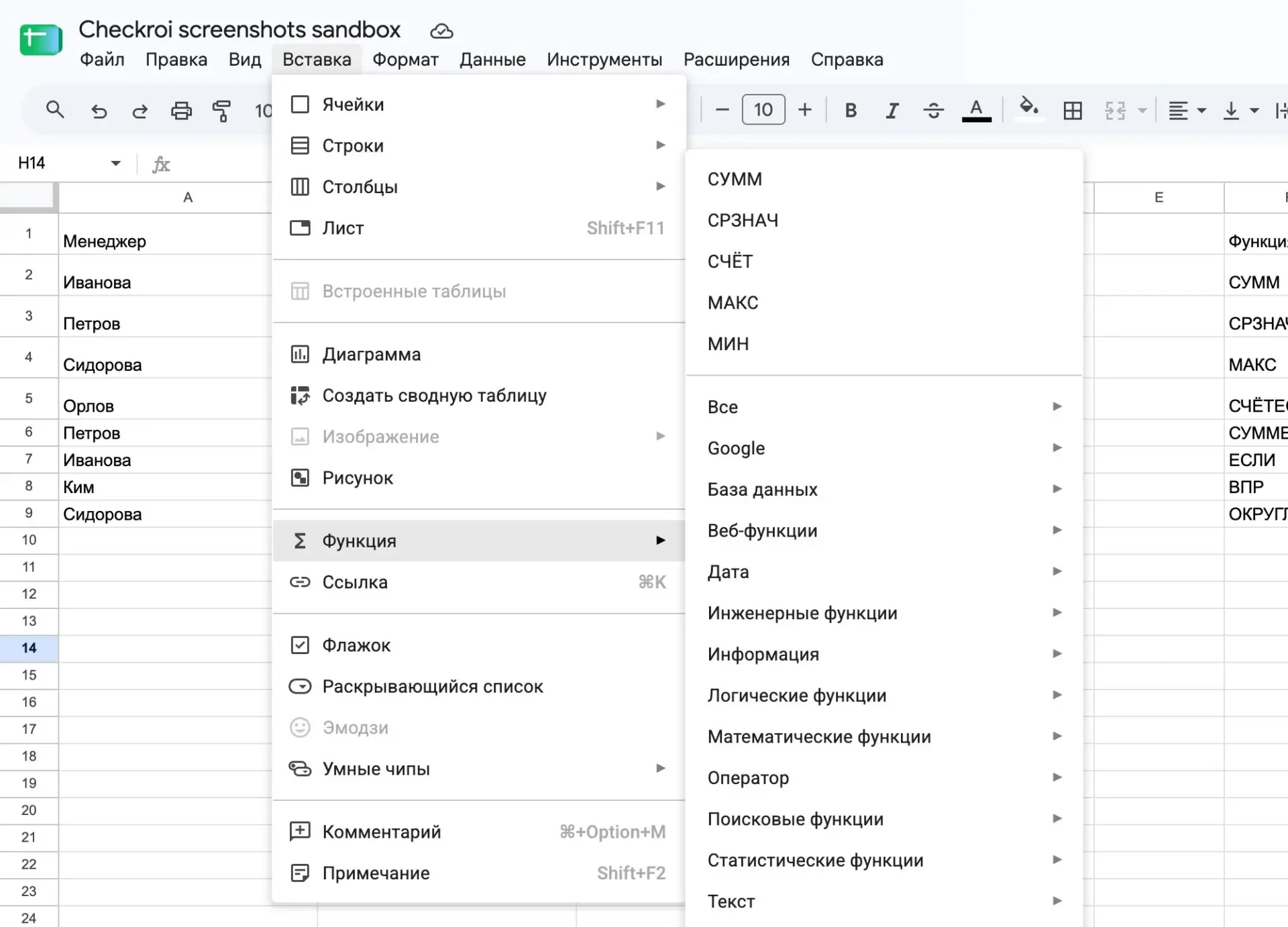Image resolution: width=1288 pixels, height=927 pixels.
Task: Toggle strikethrough formatting button
Action: [933, 110]
